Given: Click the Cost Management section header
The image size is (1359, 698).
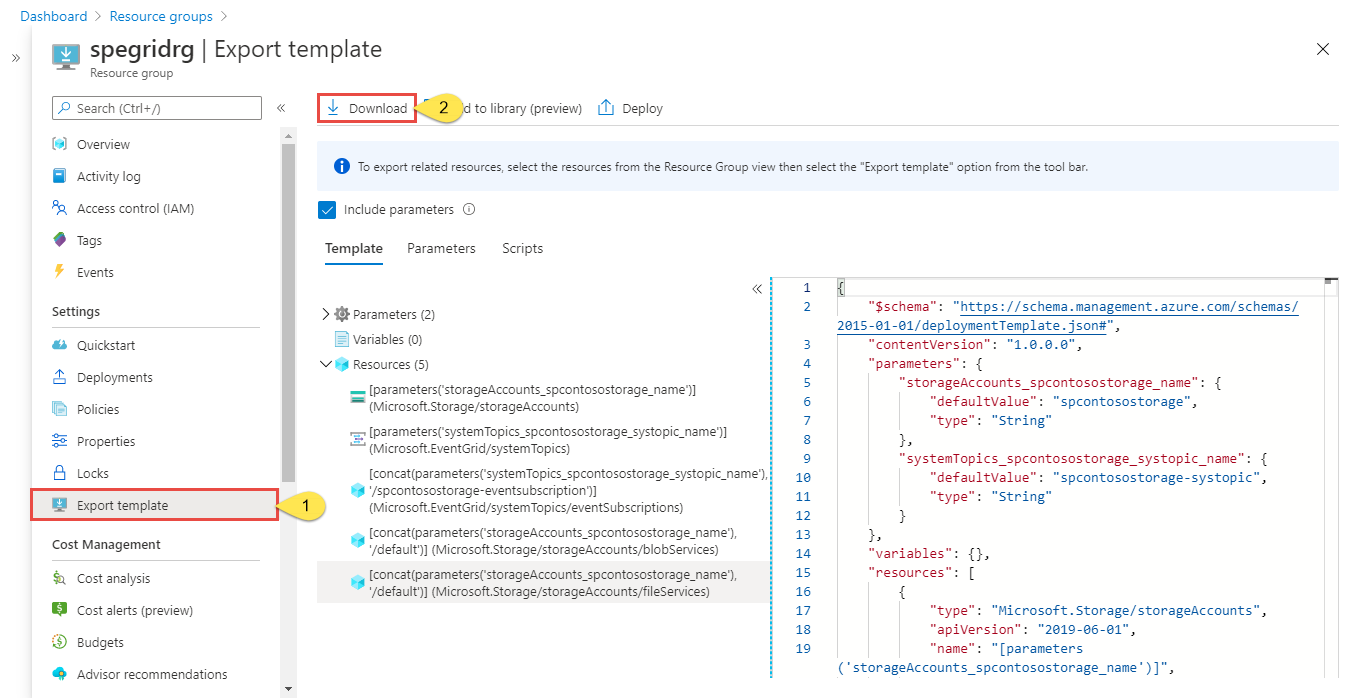Looking at the screenshot, I should [106, 544].
